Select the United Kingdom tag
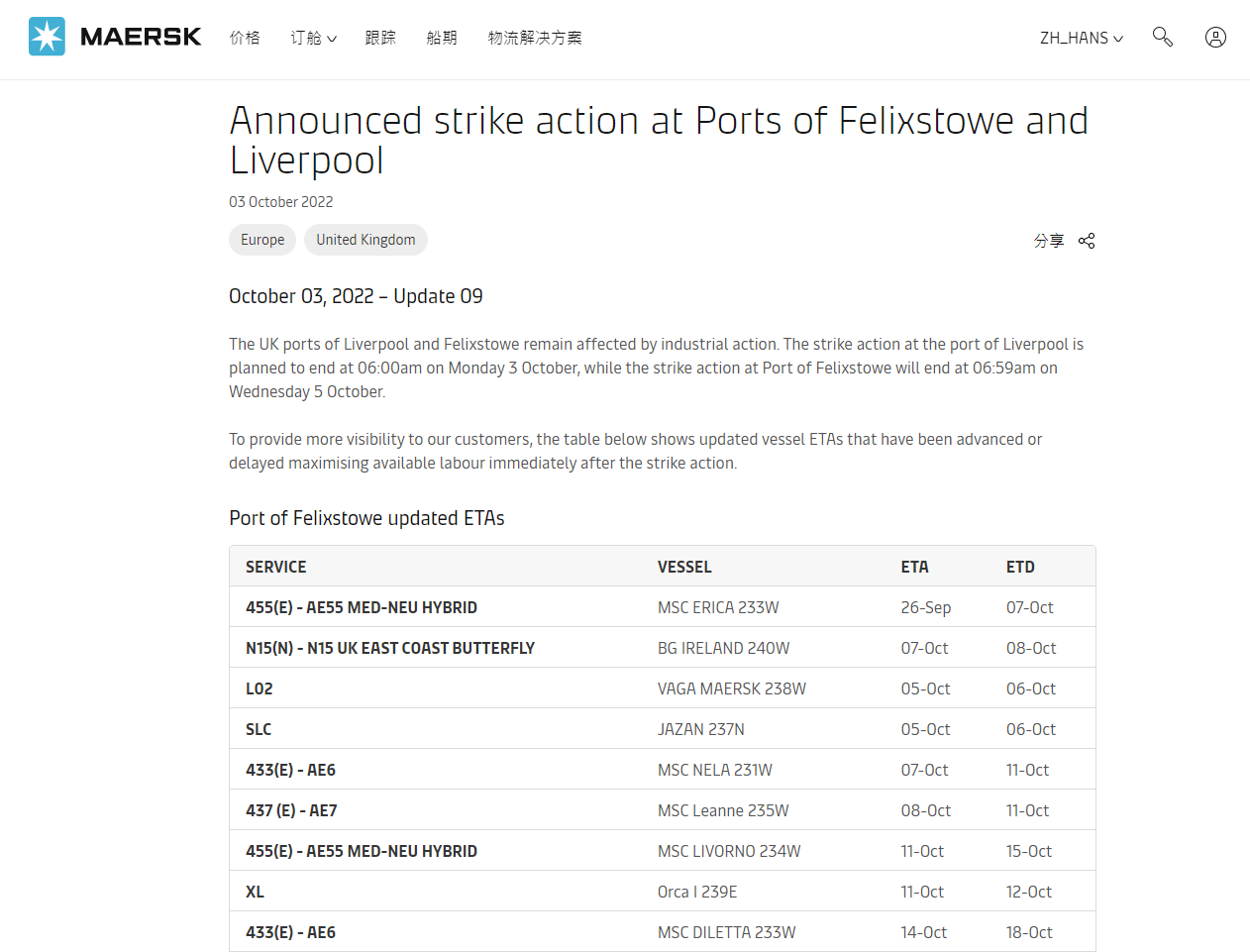Viewport: 1250px width, 952px height. tap(365, 240)
